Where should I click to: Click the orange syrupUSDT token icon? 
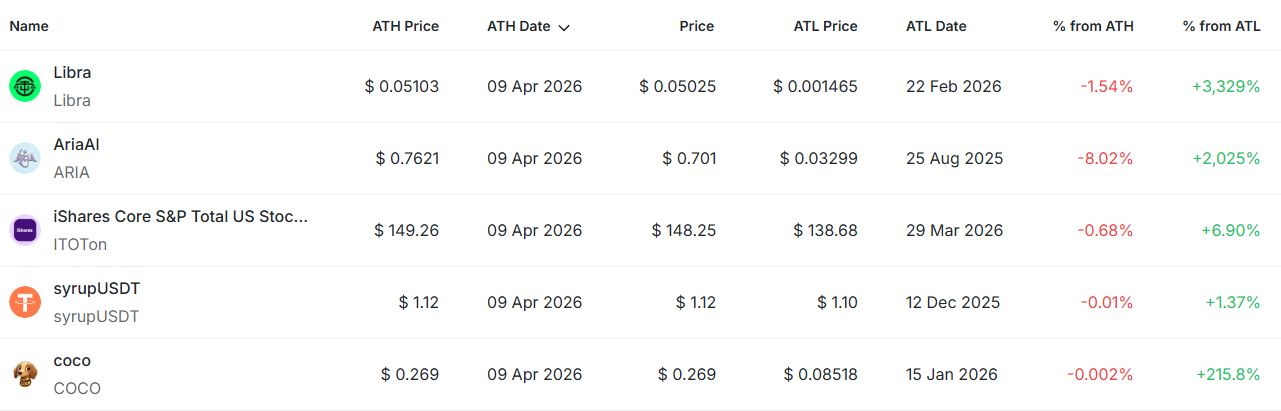(24, 303)
